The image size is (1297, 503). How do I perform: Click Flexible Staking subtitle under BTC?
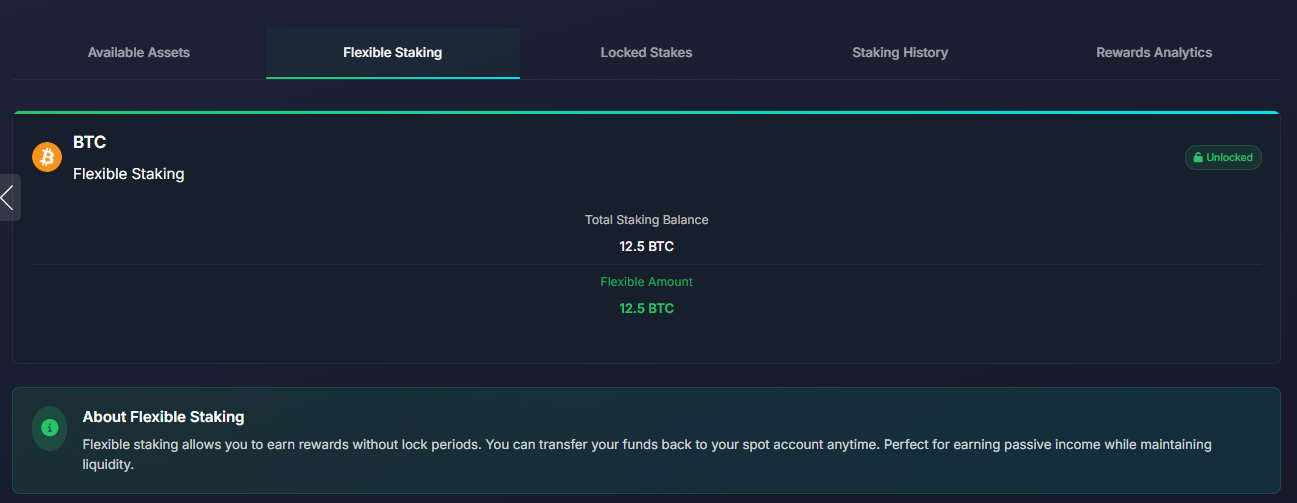click(129, 174)
